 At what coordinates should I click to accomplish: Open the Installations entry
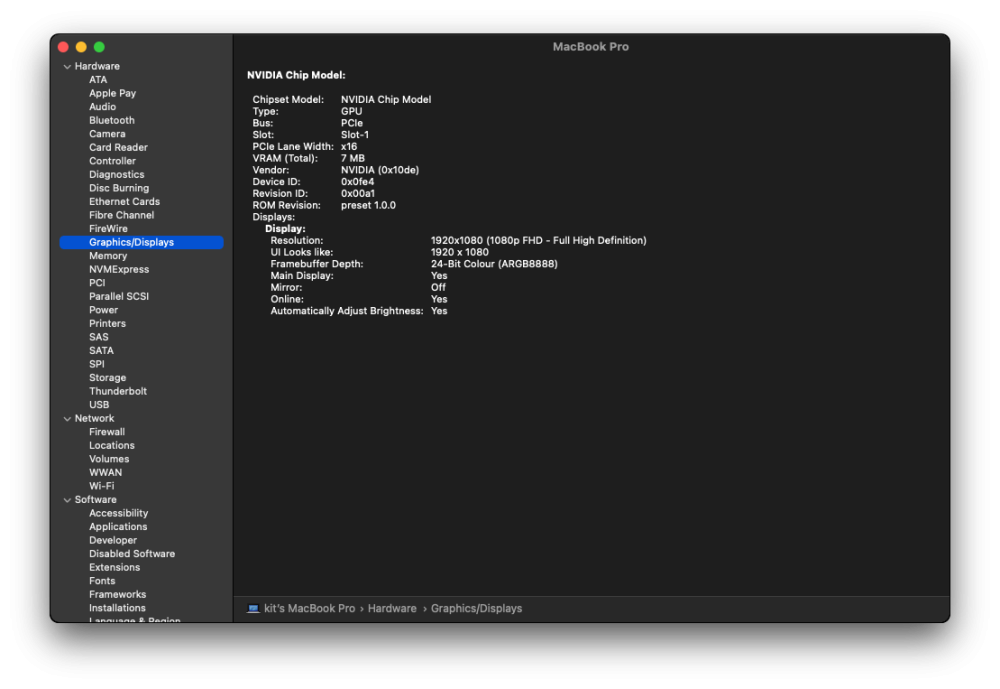pyautogui.click(x=117, y=608)
